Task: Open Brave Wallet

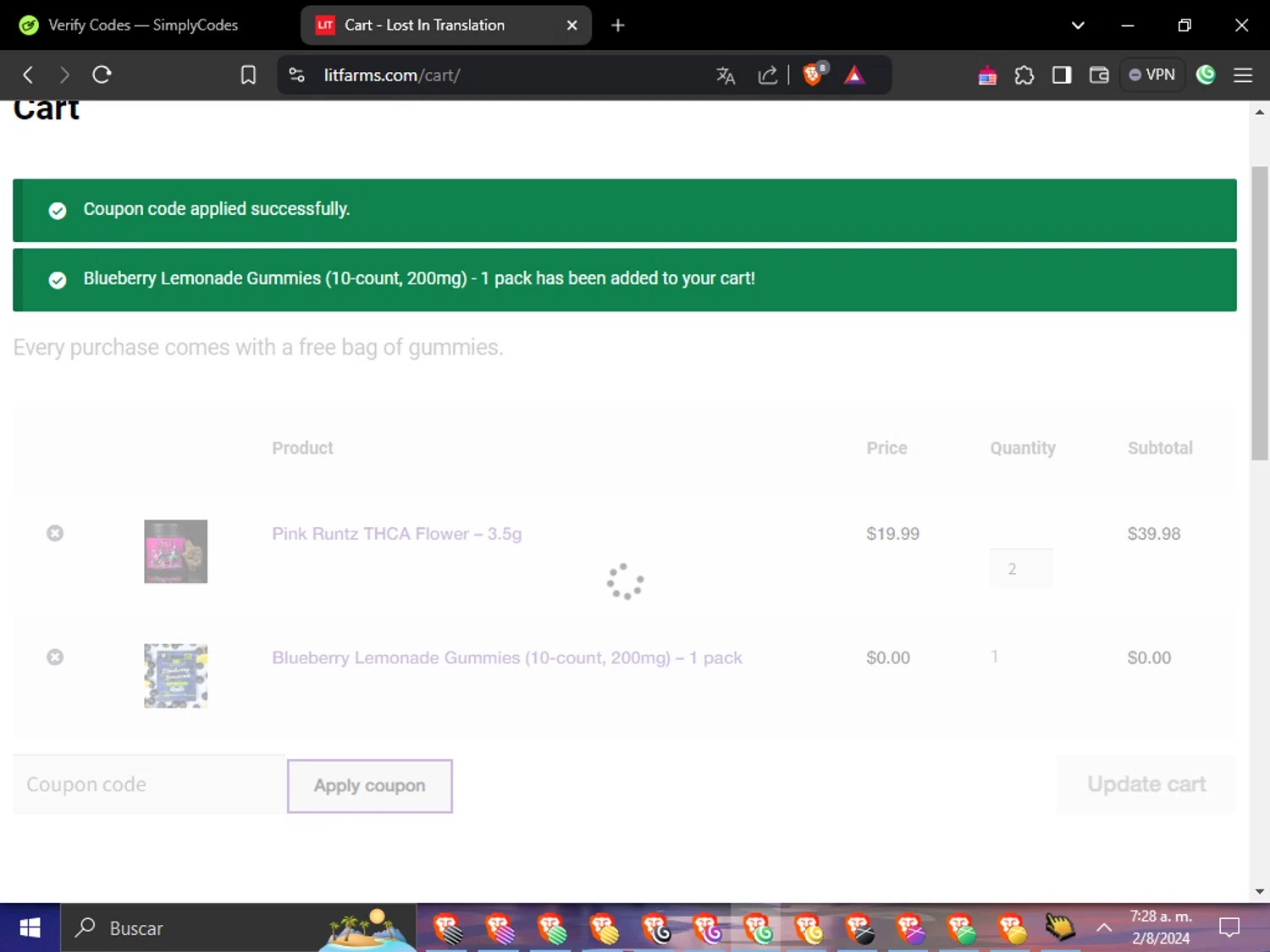Action: tap(1099, 75)
